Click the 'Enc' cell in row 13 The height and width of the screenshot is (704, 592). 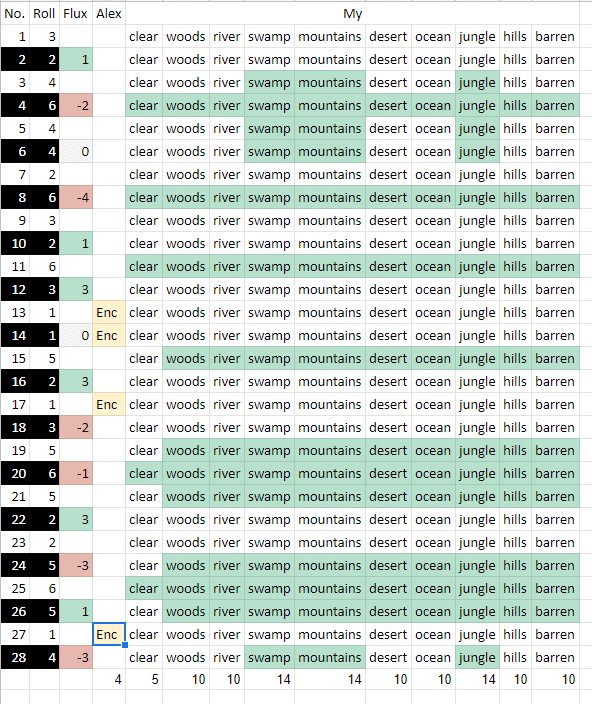109,312
